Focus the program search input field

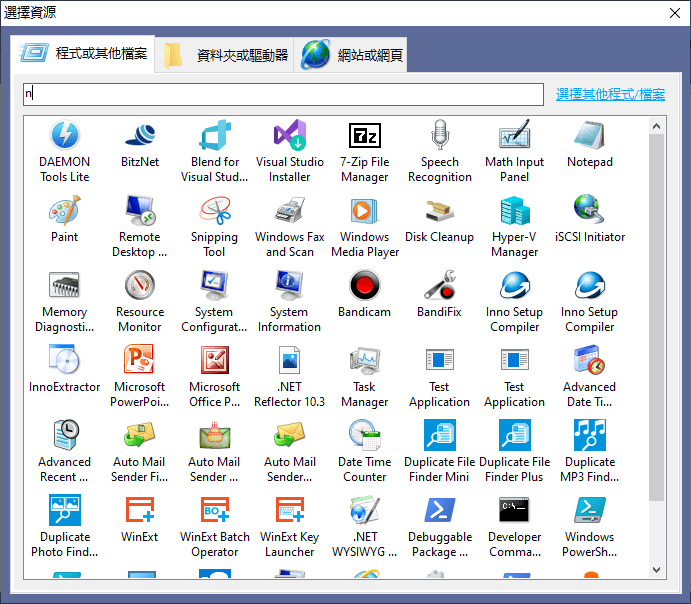[x=283, y=94]
